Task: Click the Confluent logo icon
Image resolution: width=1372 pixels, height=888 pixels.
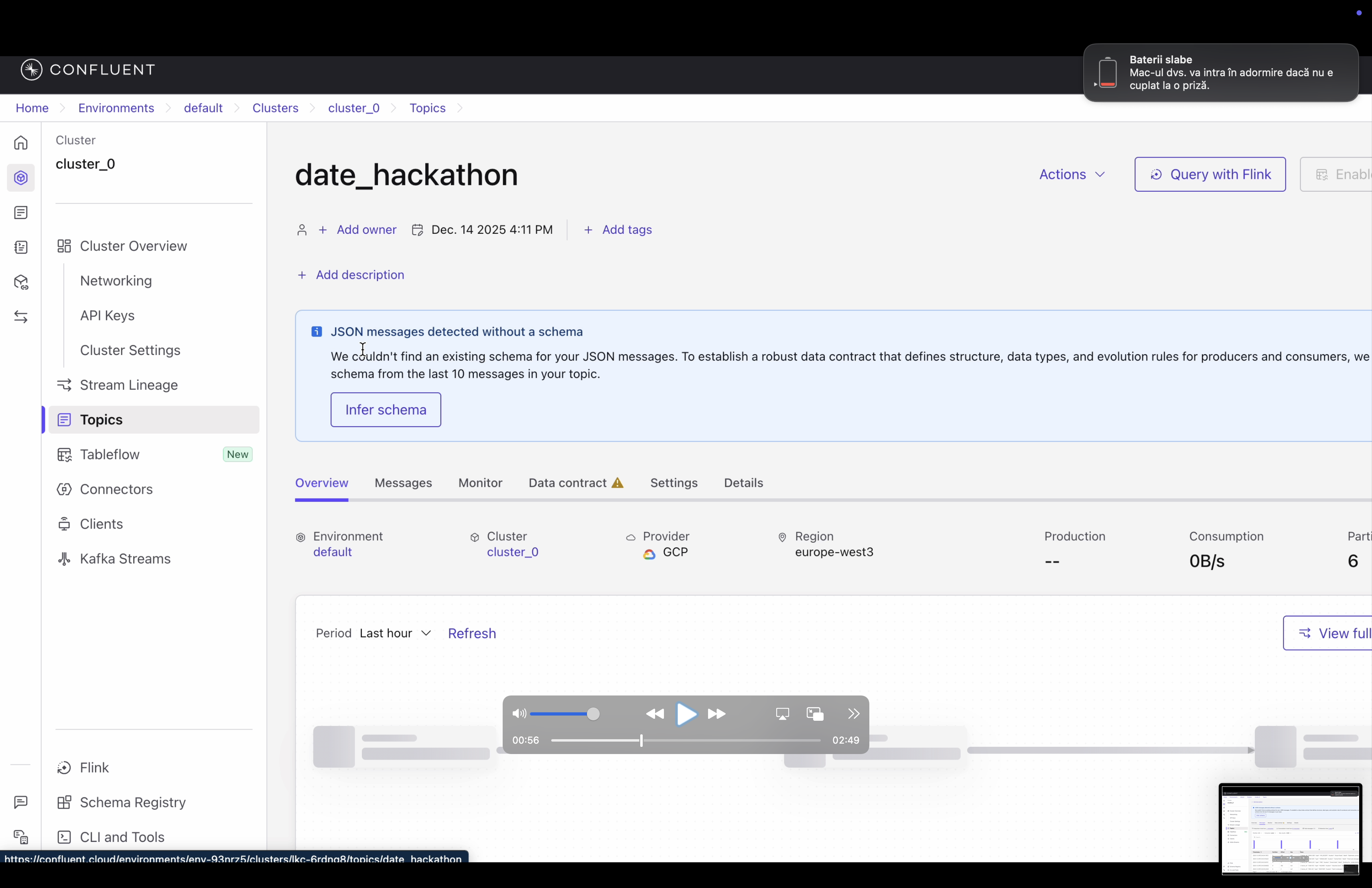Action: [31, 70]
